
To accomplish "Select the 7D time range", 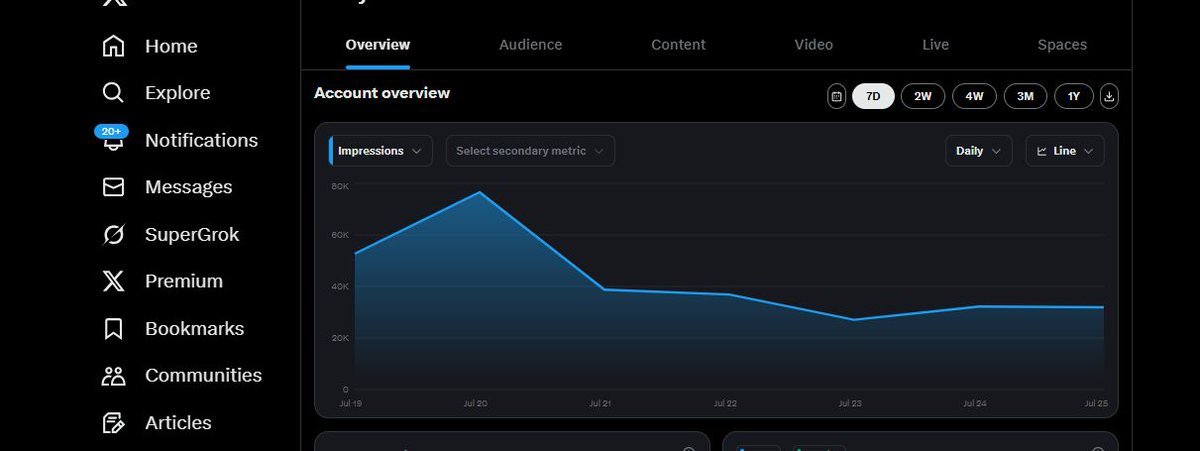I will (x=873, y=96).
